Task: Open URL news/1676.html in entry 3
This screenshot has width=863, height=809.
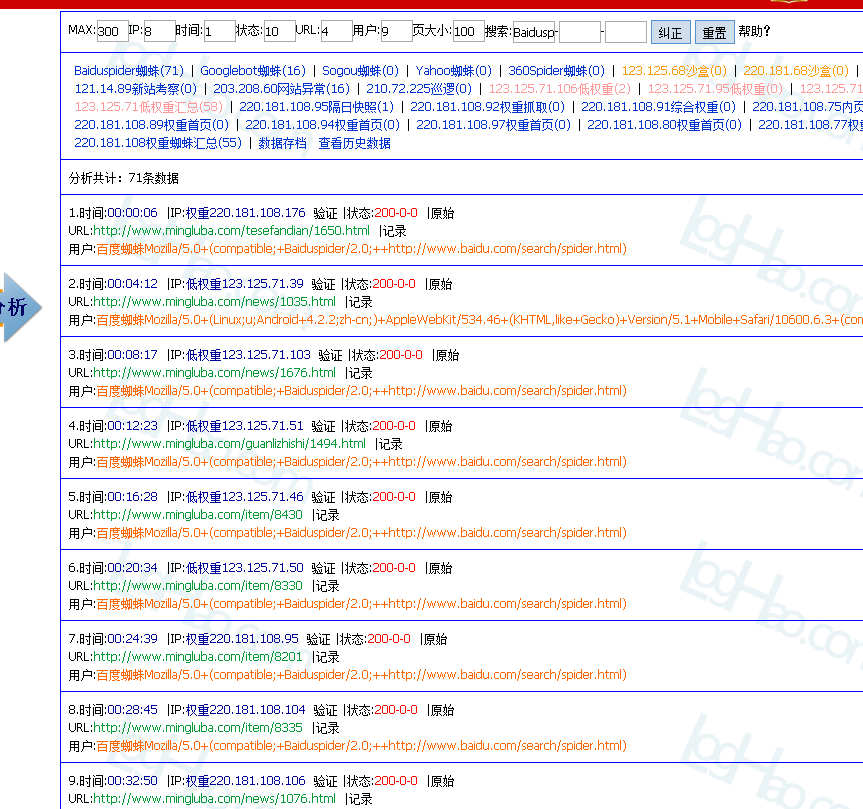Action: coord(215,373)
